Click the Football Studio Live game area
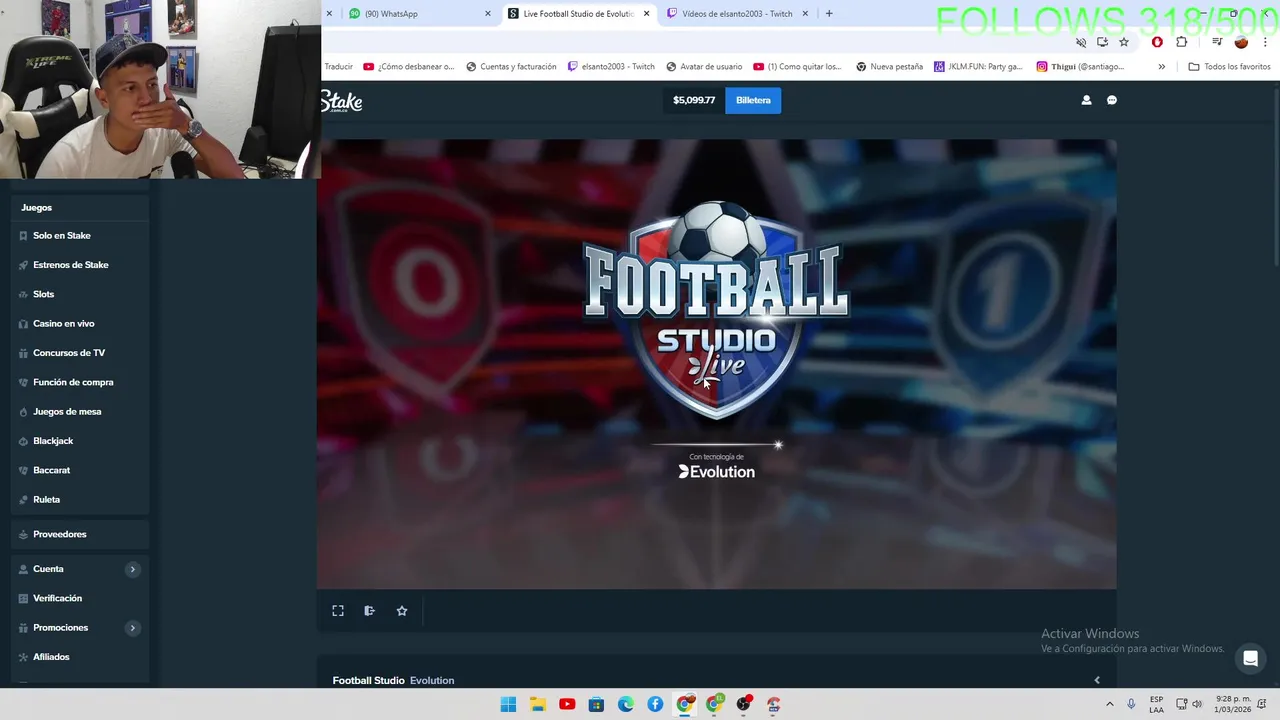This screenshot has width=1280, height=720. (x=717, y=364)
